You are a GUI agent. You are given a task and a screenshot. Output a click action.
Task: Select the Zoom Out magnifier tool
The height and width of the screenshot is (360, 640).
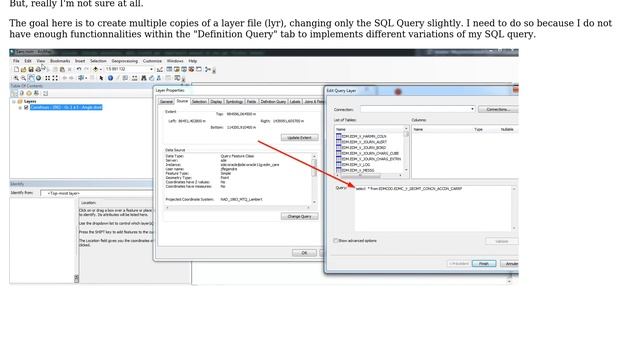tap(24, 78)
